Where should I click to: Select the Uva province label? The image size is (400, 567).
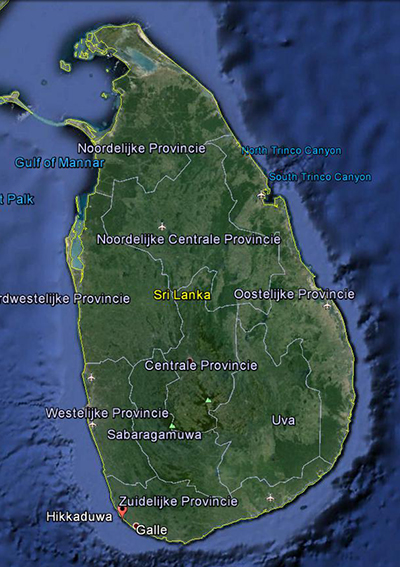284,420
